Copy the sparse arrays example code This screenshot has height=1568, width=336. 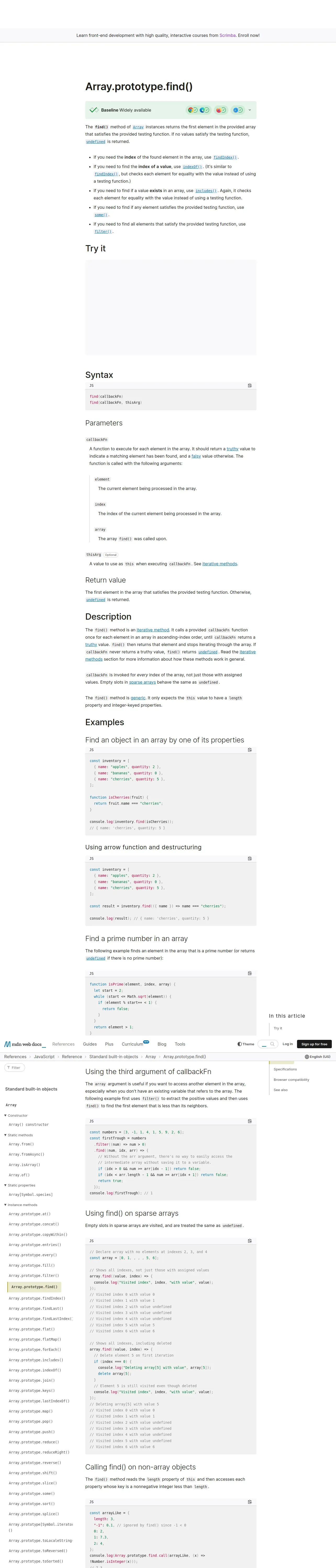[x=250, y=1241]
